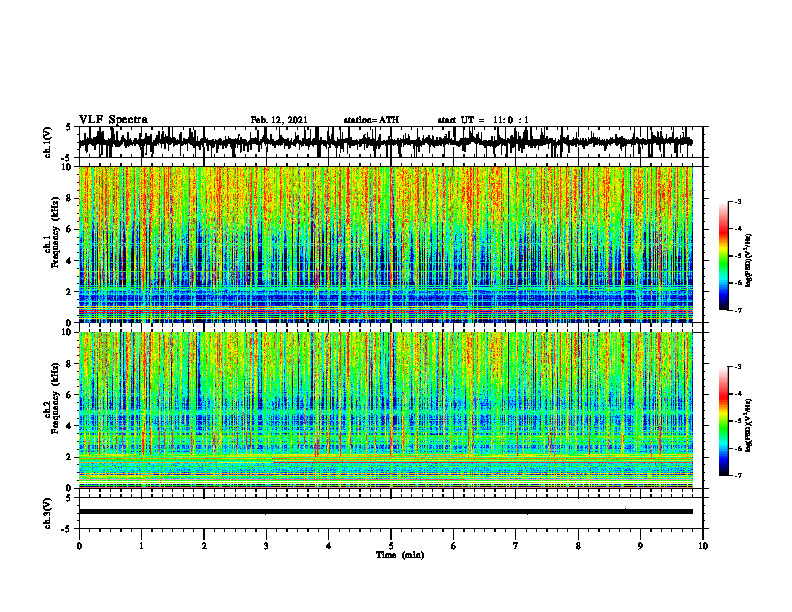Click the -7 label on ch.2 colorbar
Viewport: 792px width, 612px height.
(x=738, y=476)
